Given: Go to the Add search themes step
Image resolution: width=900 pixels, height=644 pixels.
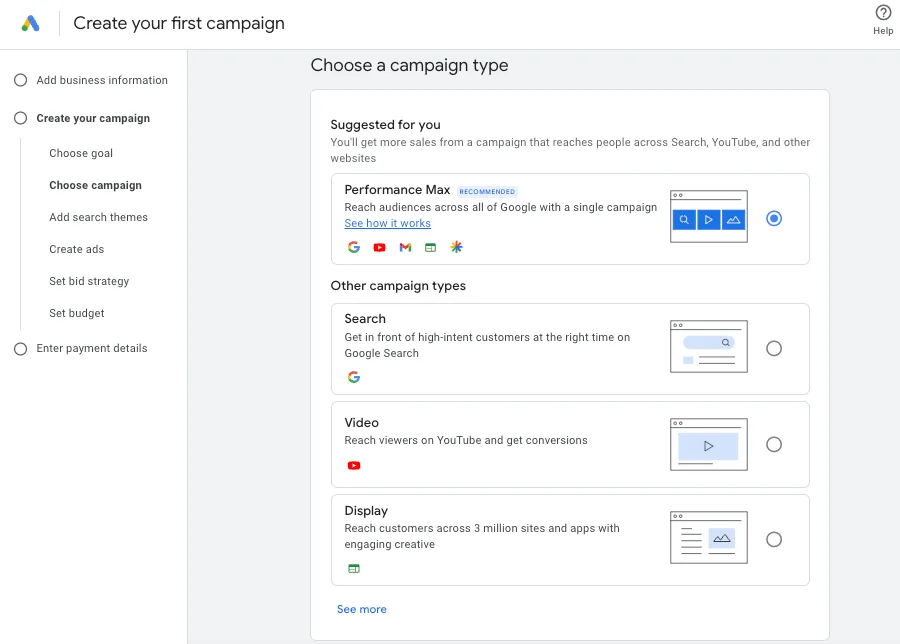Looking at the screenshot, I should (x=98, y=217).
